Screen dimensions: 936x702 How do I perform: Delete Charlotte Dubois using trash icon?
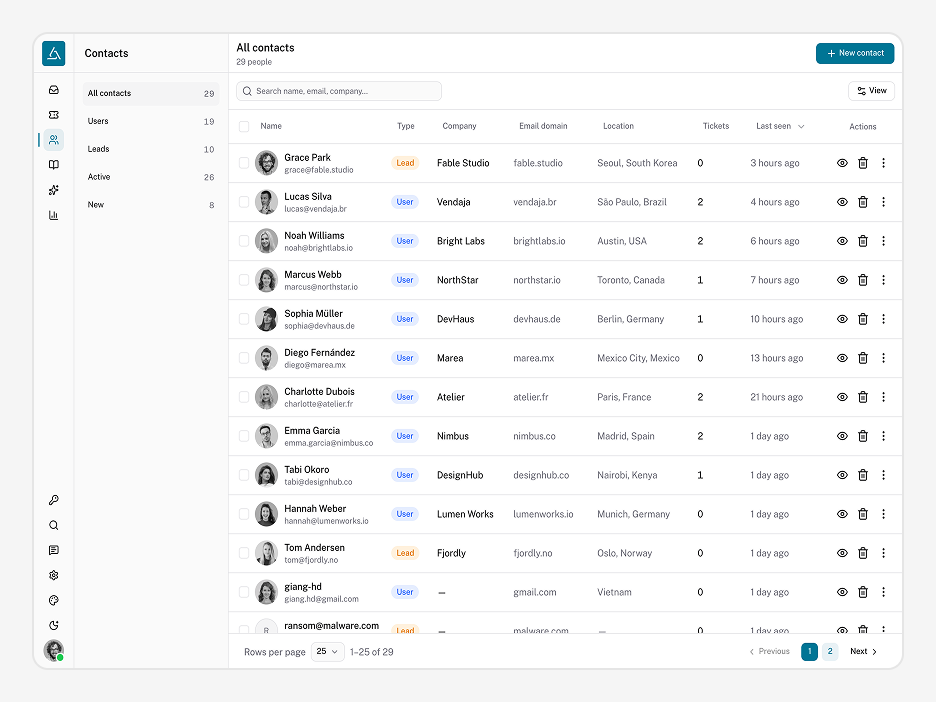click(863, 397)
